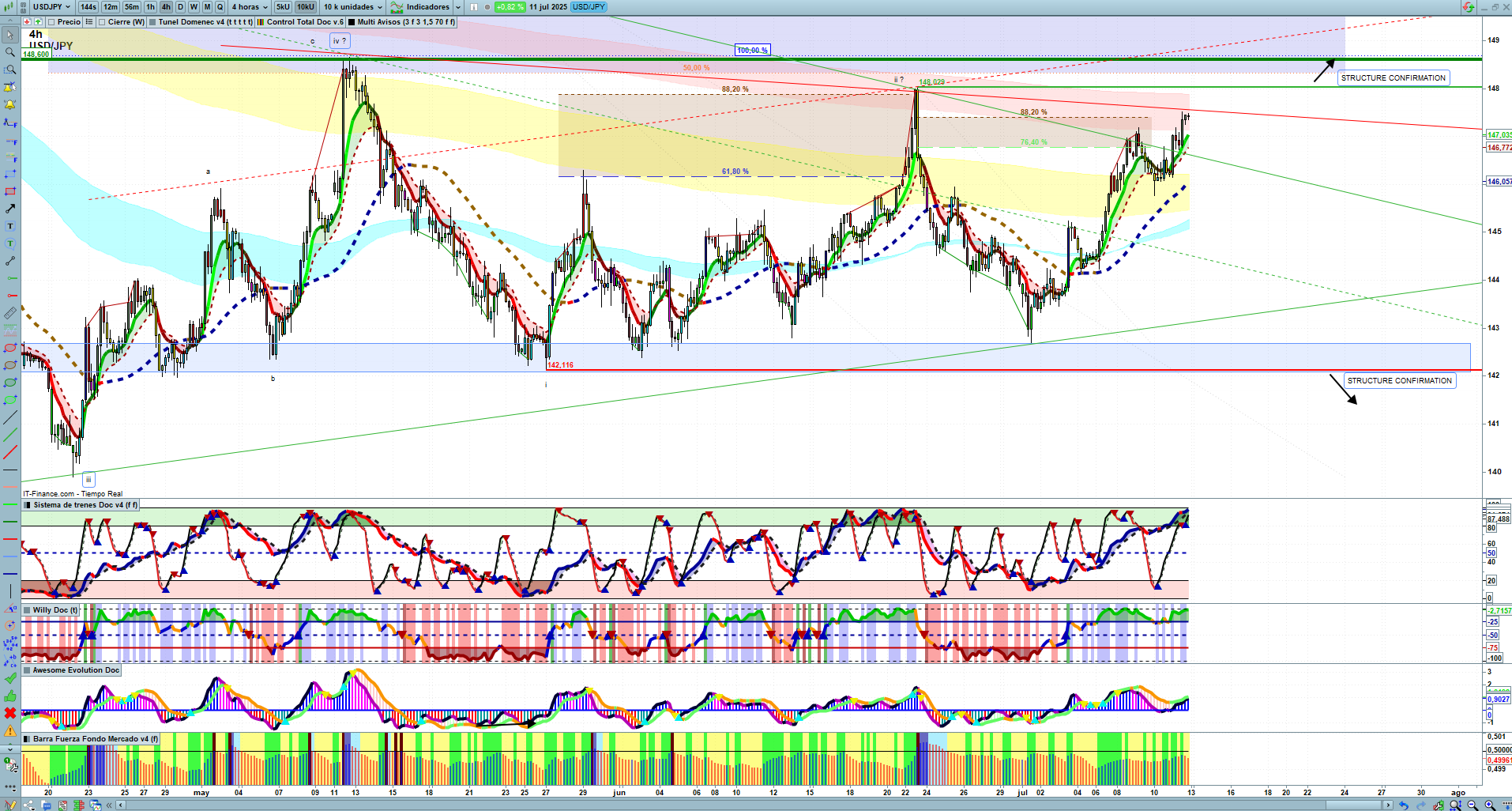Image resolution: width=1512 pixels, height=811 pixels.
Task: Select the magnifying glass zoom tool
Action: point(10,52)
